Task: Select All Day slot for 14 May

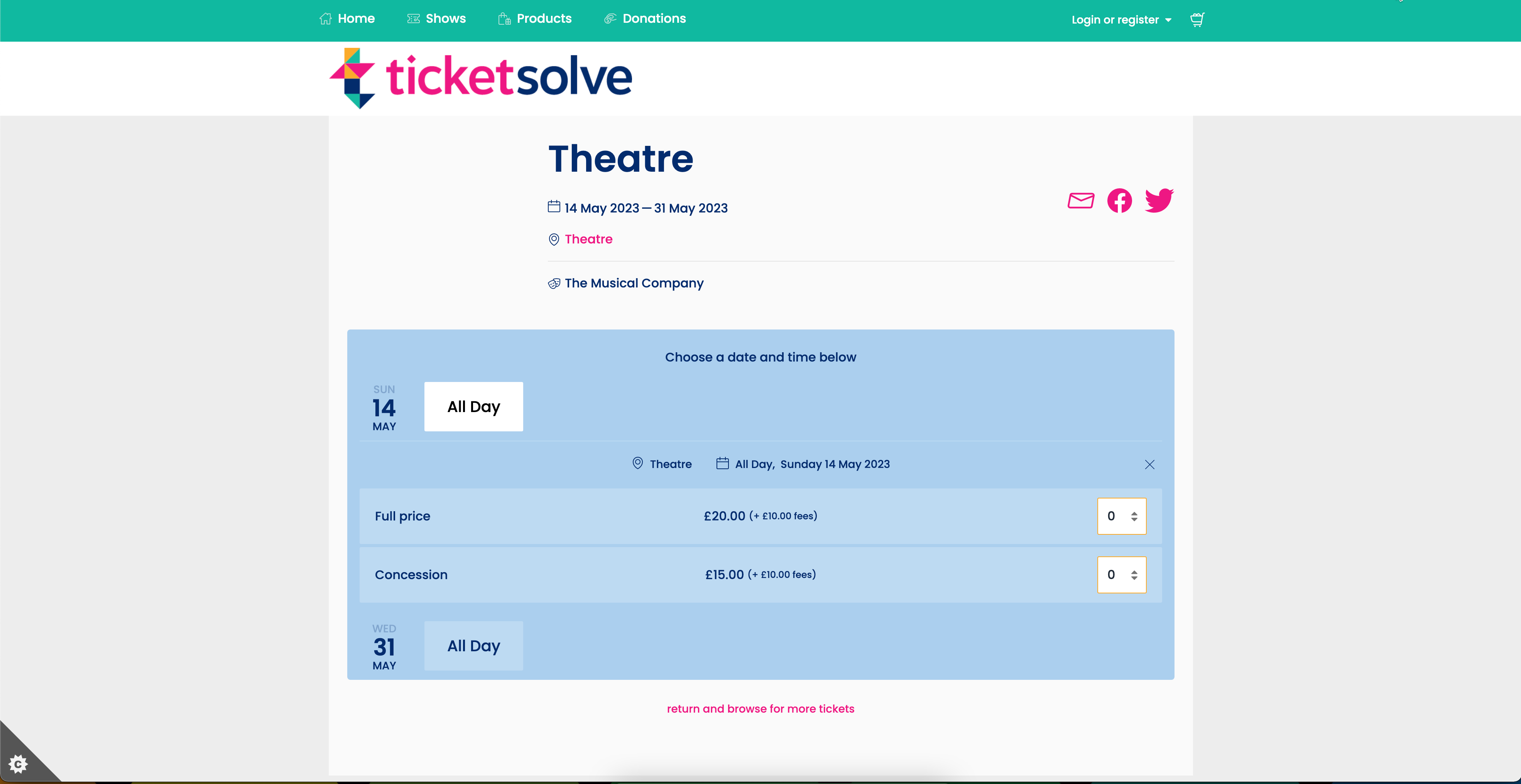Action: coord(473,406)
